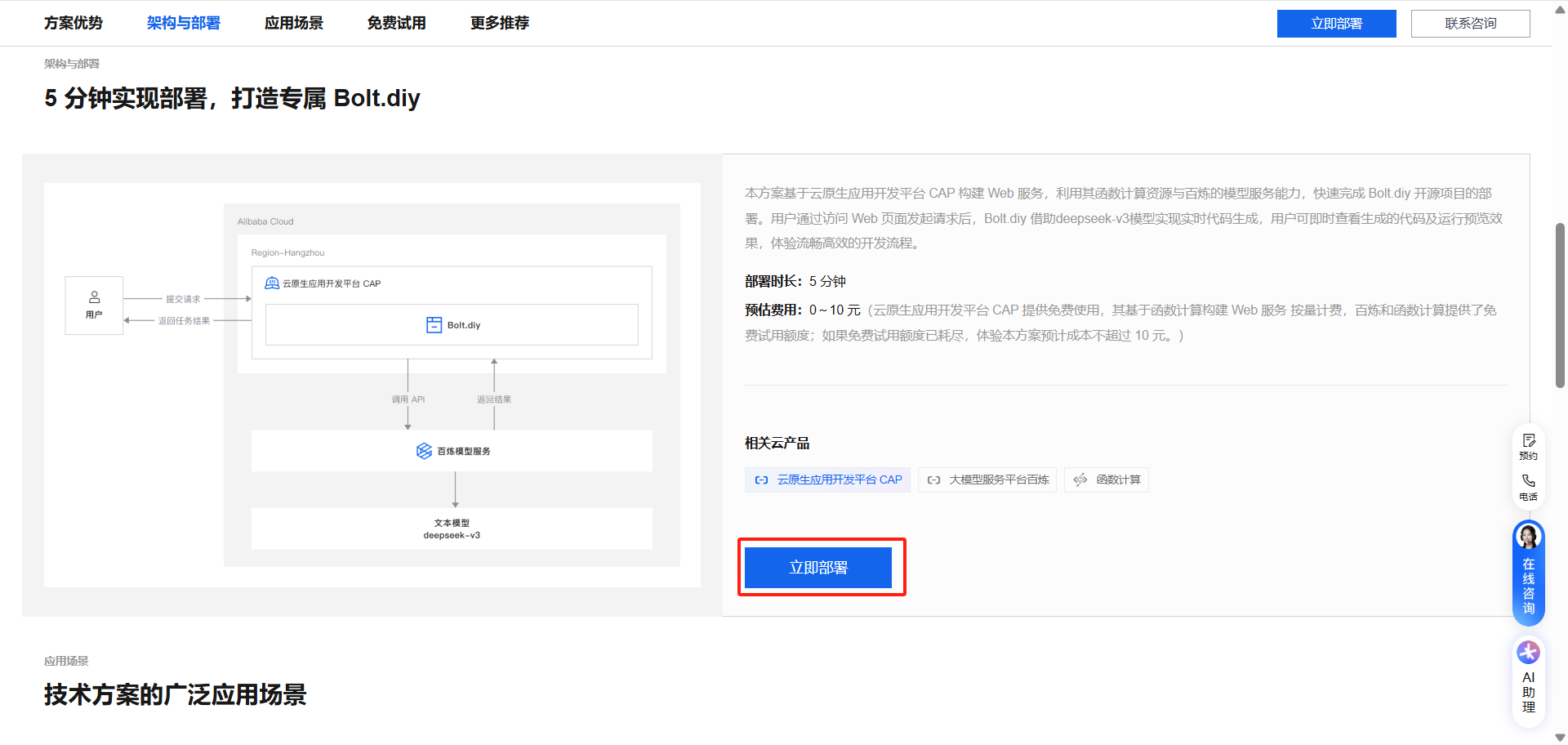The image size is (1568, 745).
Task: Click the 文本模型 deepseek-v3 box in diagram
Action: coord(452,529)
